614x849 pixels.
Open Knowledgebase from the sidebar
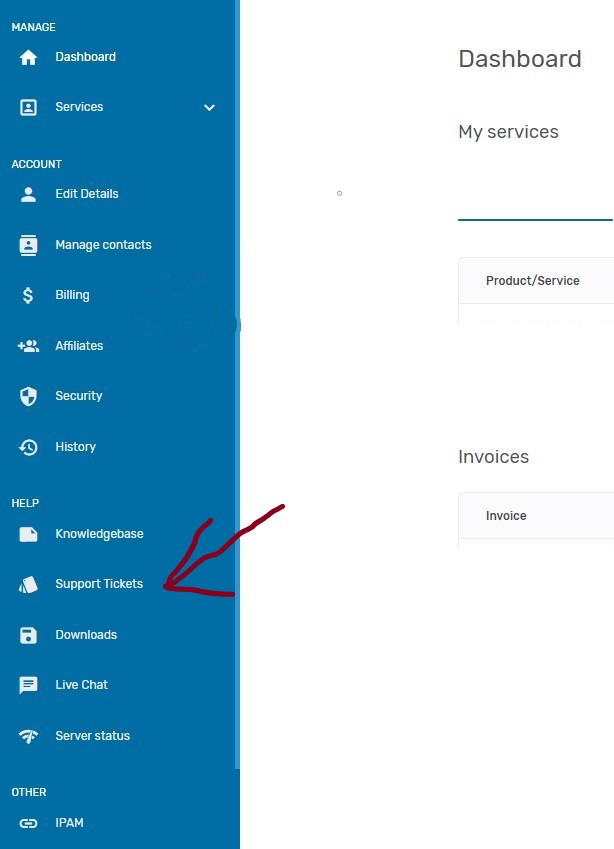[x=99, y=534]
